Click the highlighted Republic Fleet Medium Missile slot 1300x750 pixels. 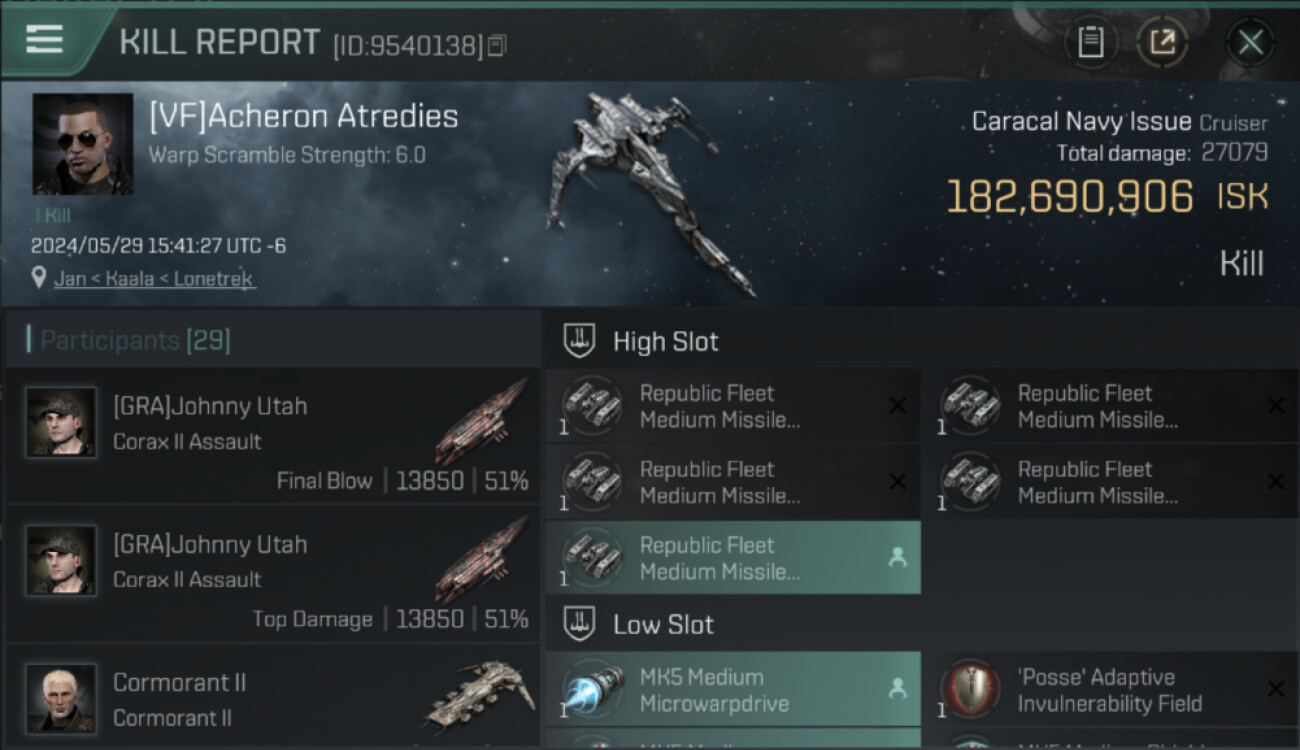[733, 558]
